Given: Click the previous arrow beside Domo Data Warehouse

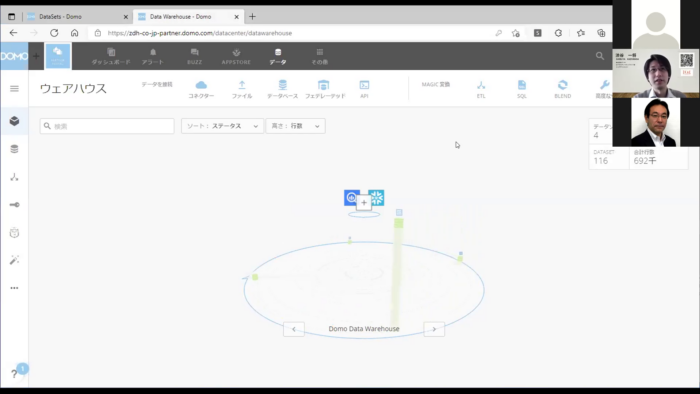Looking at the screenshot, I should pos(294,329).
